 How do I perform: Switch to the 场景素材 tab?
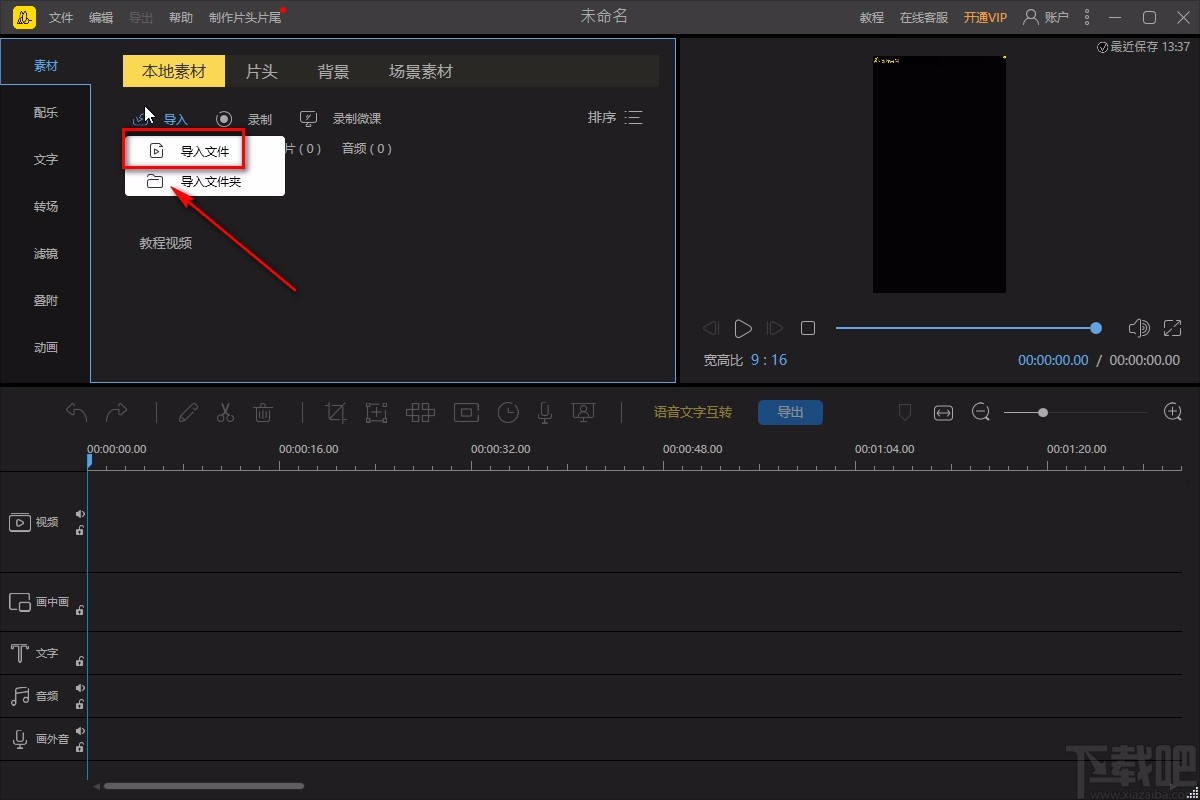[x=421, y=72]
